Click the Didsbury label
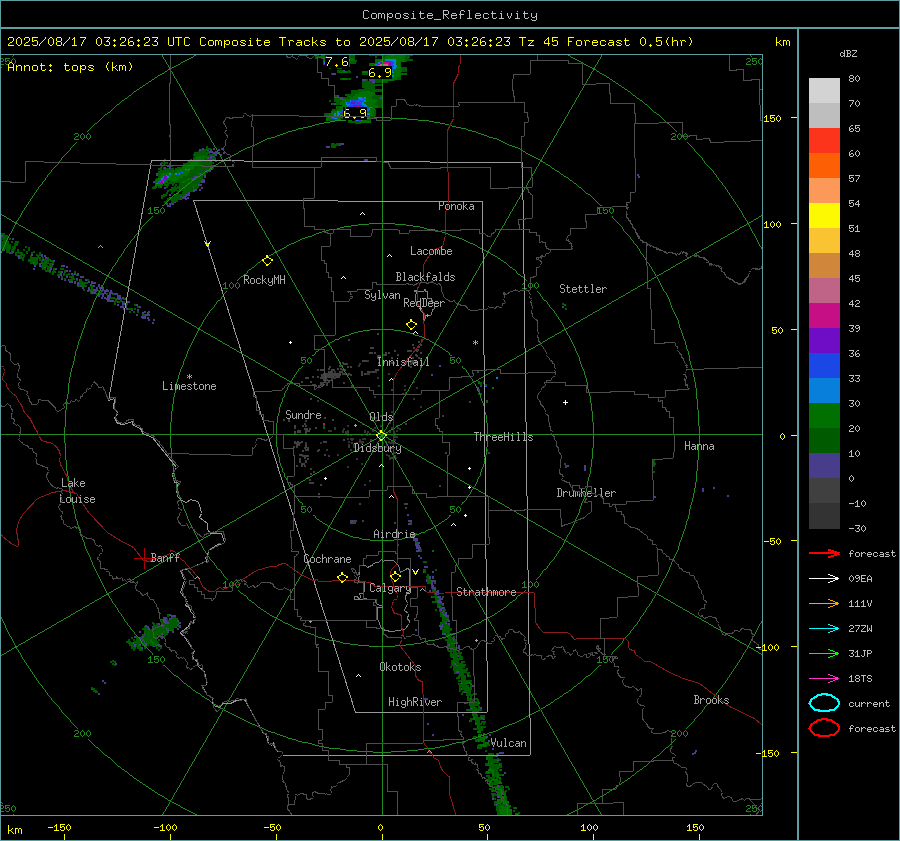 click(x=377, y=448)
